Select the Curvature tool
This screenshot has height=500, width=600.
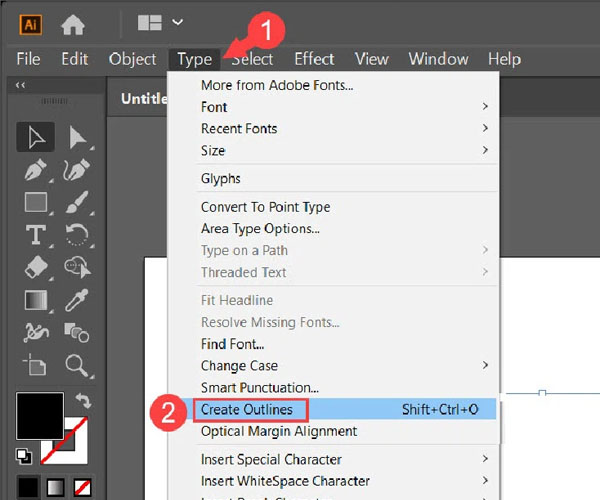click(x=77, y=169)
